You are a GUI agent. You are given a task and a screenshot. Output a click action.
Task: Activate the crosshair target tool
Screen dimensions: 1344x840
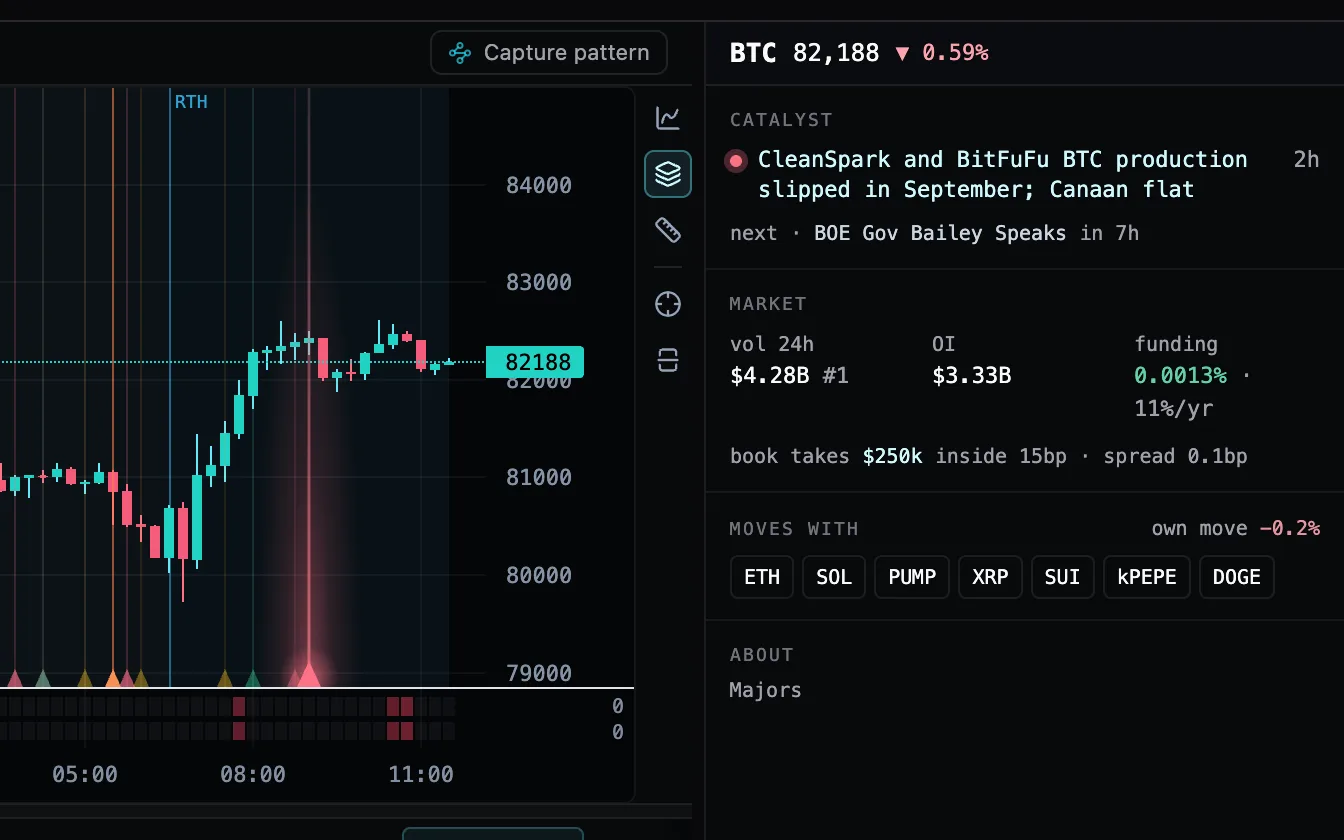point(668,304)
